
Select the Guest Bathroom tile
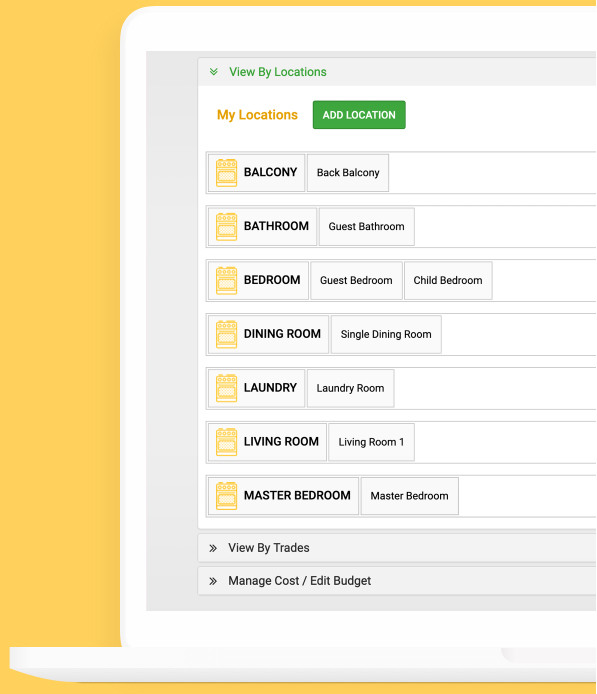coord(366,227)
